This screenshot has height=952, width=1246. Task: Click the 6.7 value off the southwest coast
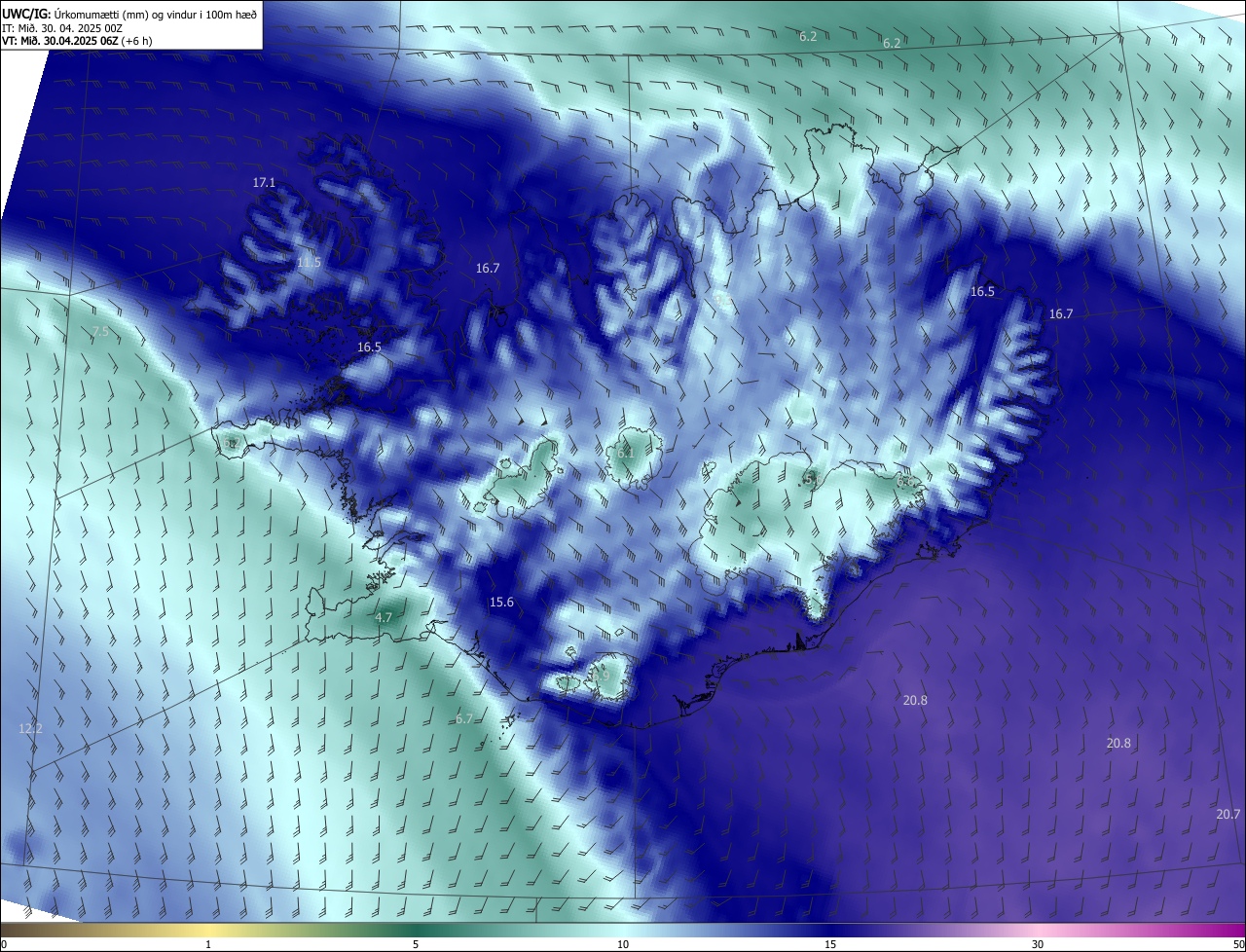coord(464,718)
